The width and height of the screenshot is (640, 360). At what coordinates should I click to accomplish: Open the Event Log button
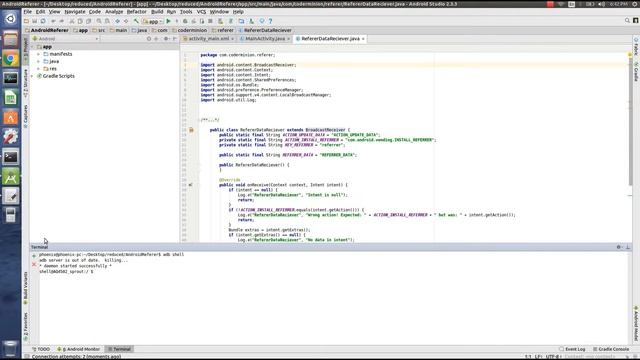(572, 349)
